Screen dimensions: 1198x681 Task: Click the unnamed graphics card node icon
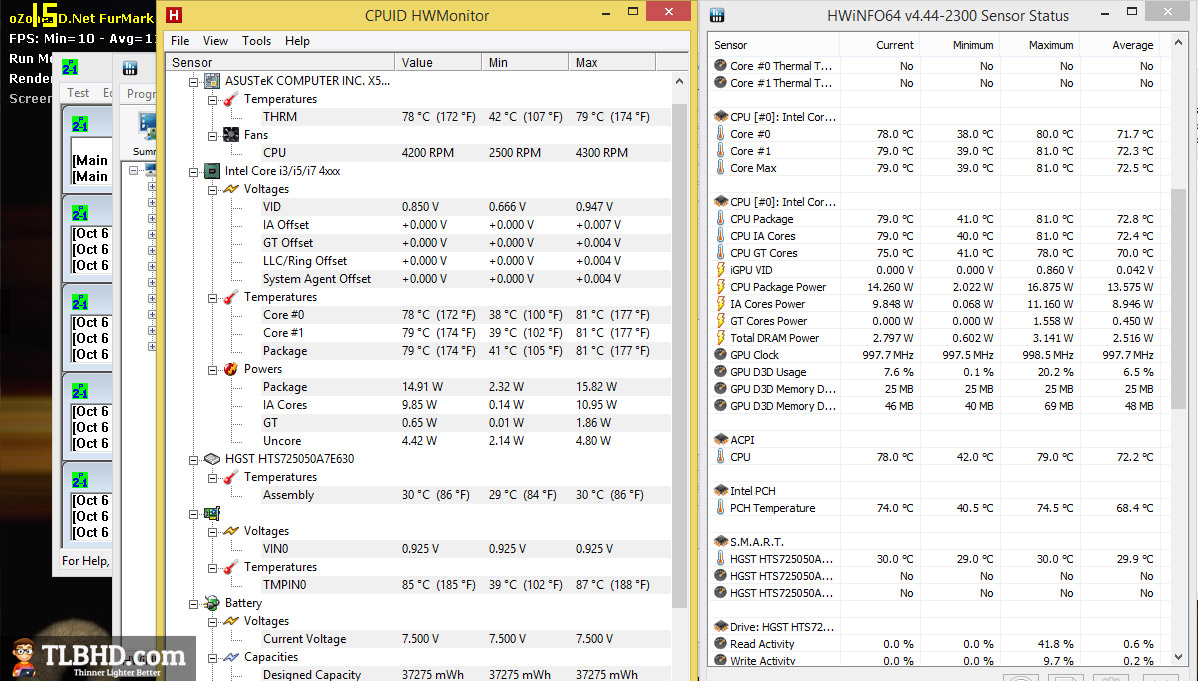[212, 513]
